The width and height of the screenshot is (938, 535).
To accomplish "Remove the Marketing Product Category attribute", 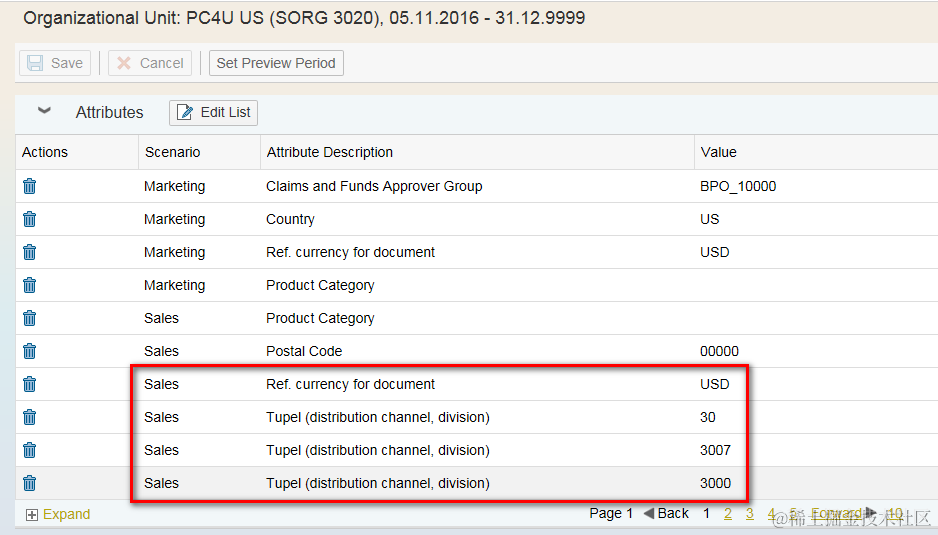I will 30,285.
